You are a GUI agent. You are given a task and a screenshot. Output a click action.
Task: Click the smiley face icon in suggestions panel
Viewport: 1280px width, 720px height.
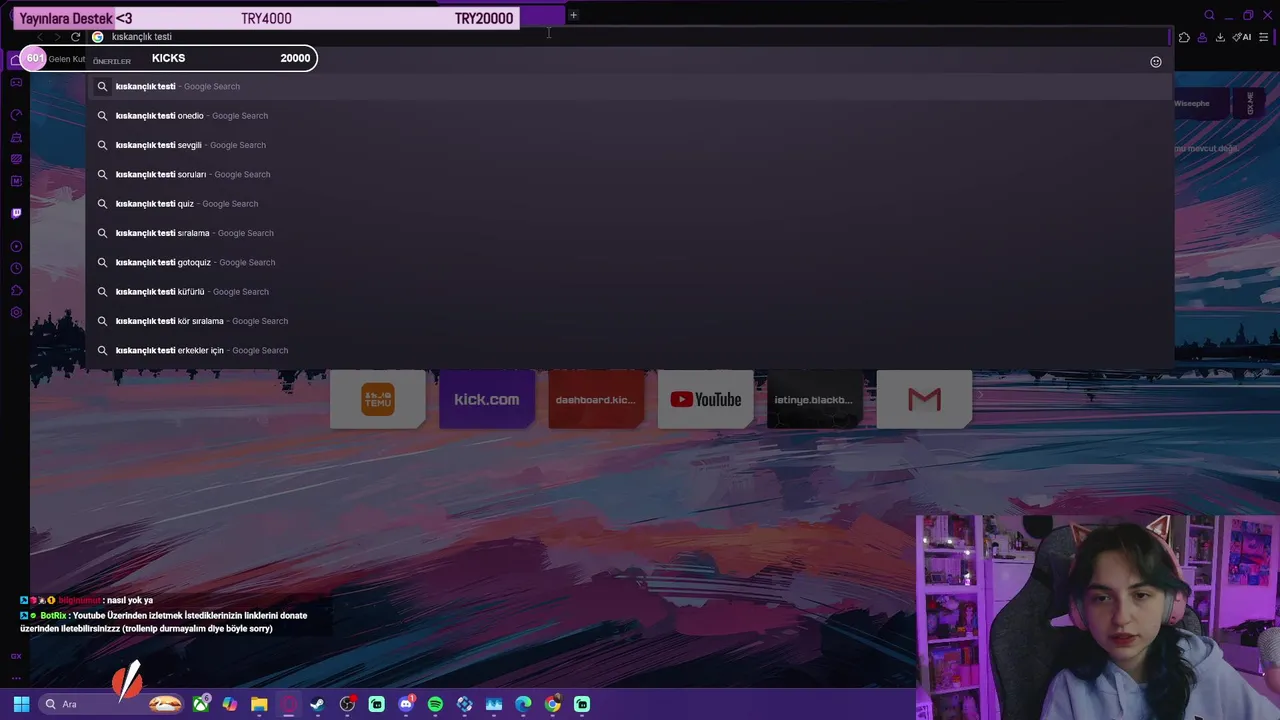pos(1156,62)
